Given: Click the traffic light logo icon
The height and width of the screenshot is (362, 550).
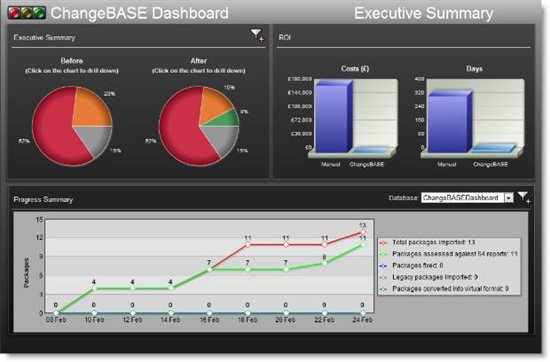Looking at the screenshot, I should click(x=27, y=13).
